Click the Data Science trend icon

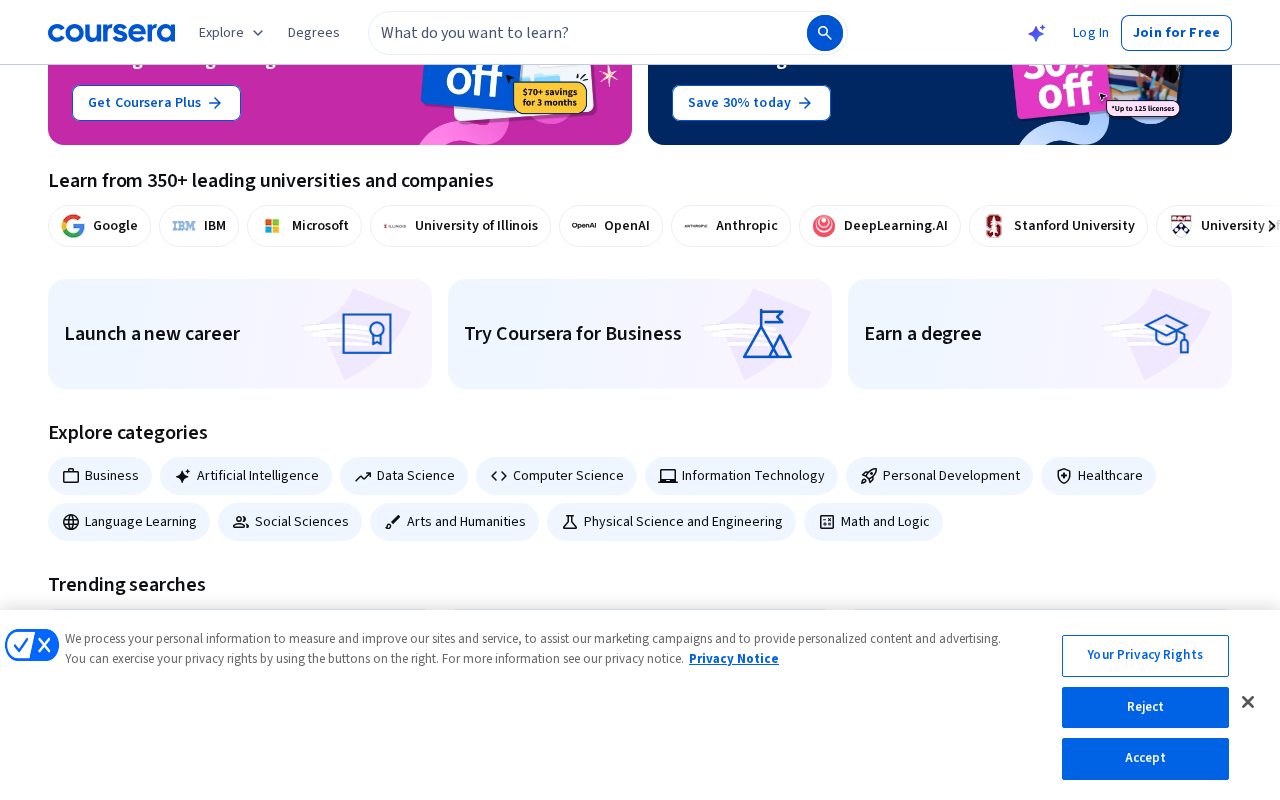tap(363, 476)
